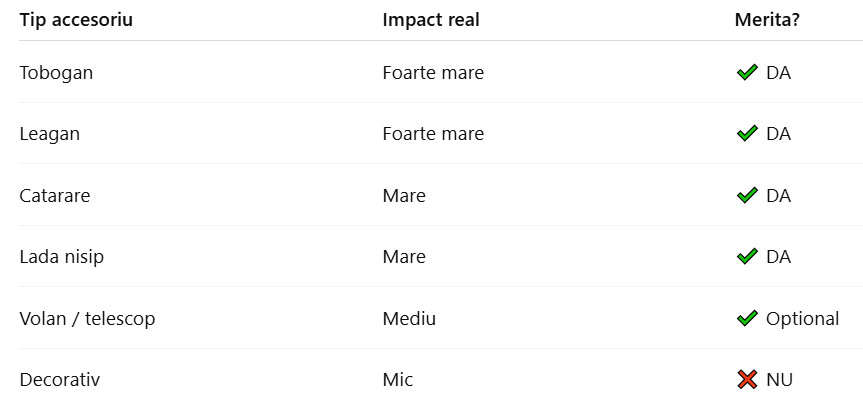863x405 pixels.
Task: Click the green checkmark in the Tobogan row
Action: [746, 72]
